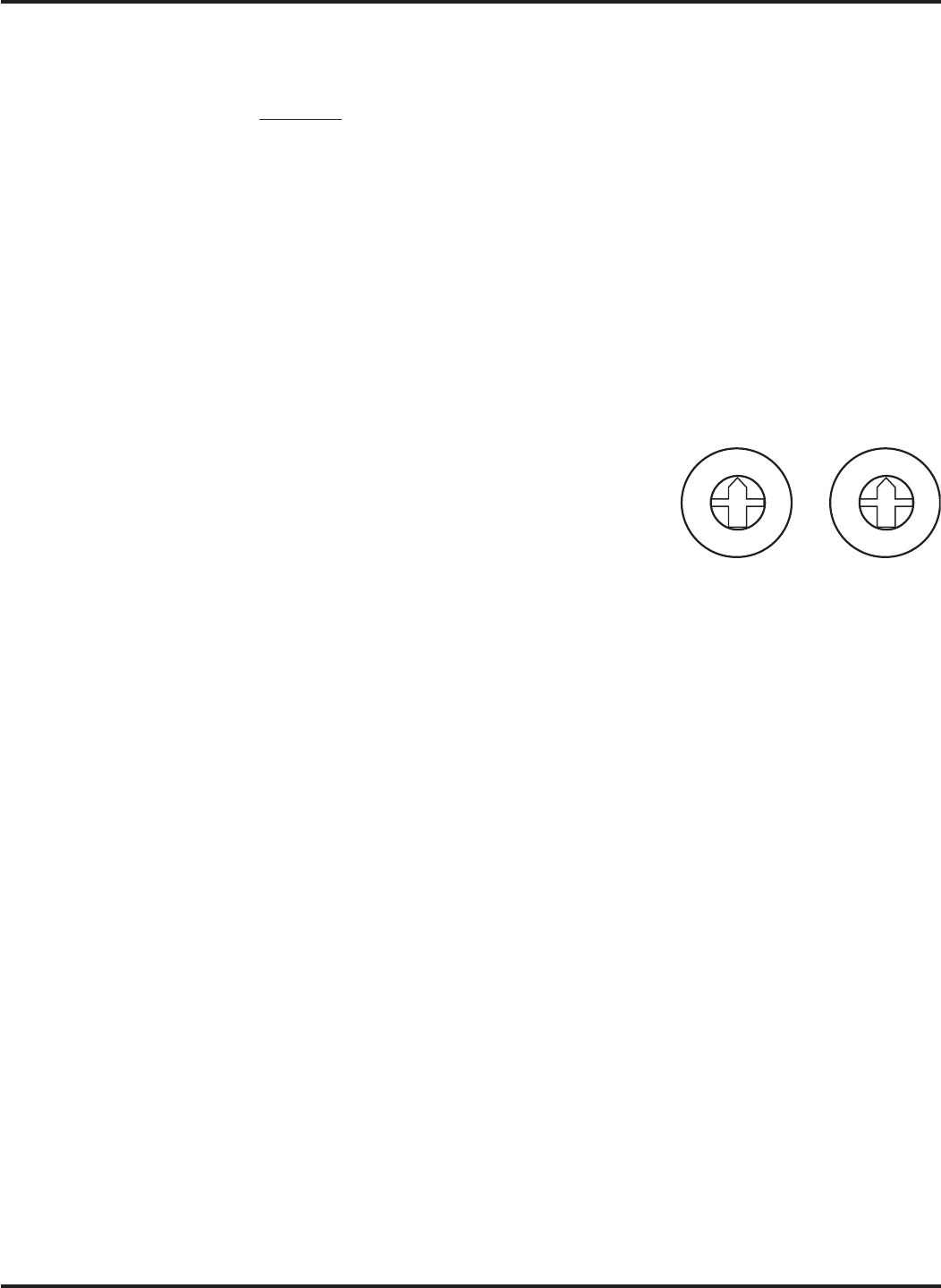Click left dial's horizontal cross slot
The width and height of the screenshot is (941, 1288).
[x=737, y=504]
